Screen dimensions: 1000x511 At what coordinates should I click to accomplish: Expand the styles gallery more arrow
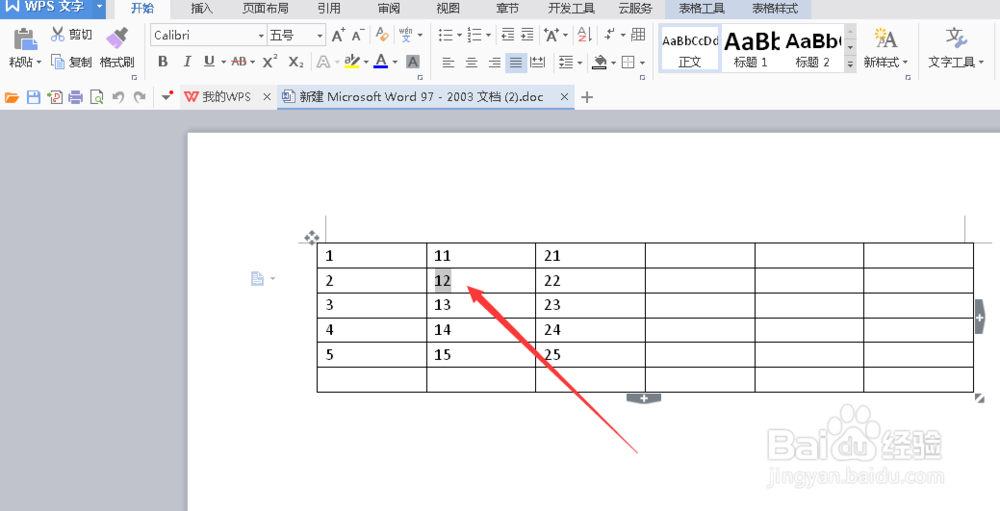[850, 63]
